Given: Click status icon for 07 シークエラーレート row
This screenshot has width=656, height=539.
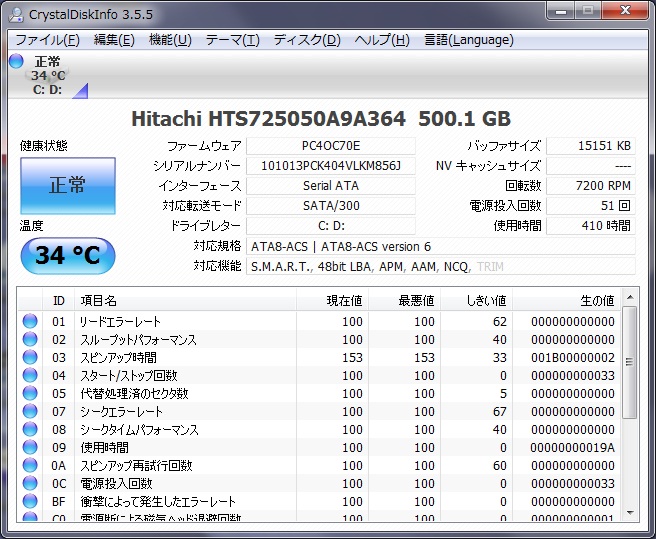Looking at the screenshot, I should [x=30, y=412].
